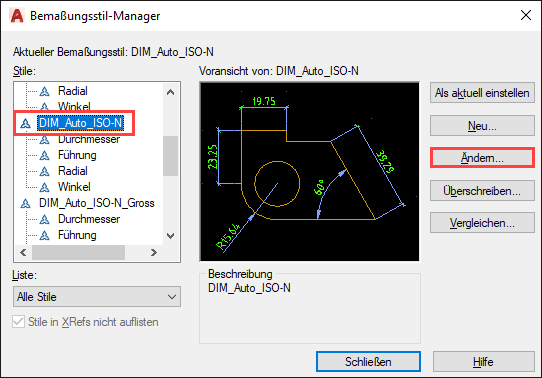Viewport: 542px width, 378px height.
Task: Click the styles list scroll-up arrow
Action: click(170, 92)
